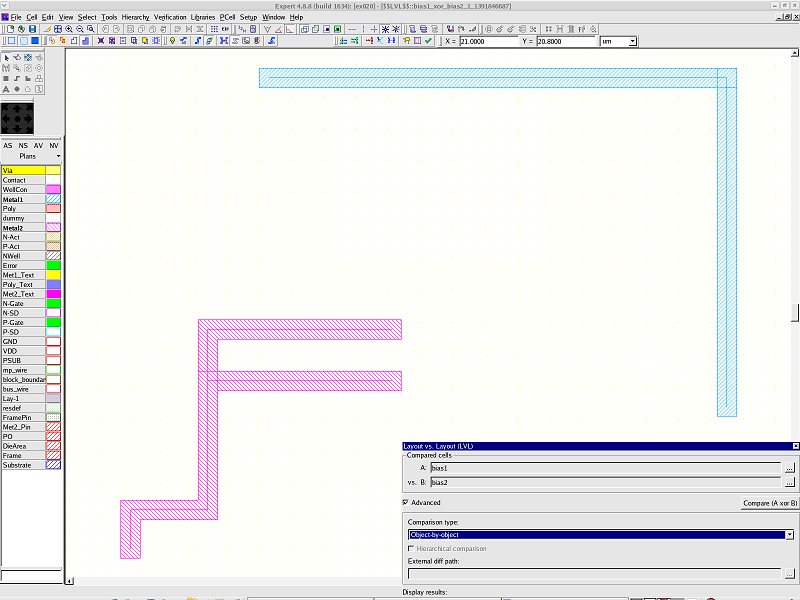Click the new document toolbar icon
Viewport: 800px width, 600px height.
pos(10,29)
